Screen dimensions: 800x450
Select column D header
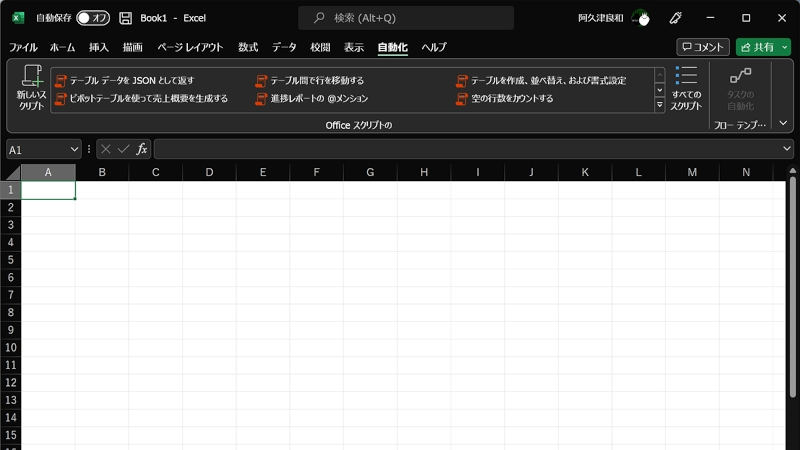click(209, 172)
